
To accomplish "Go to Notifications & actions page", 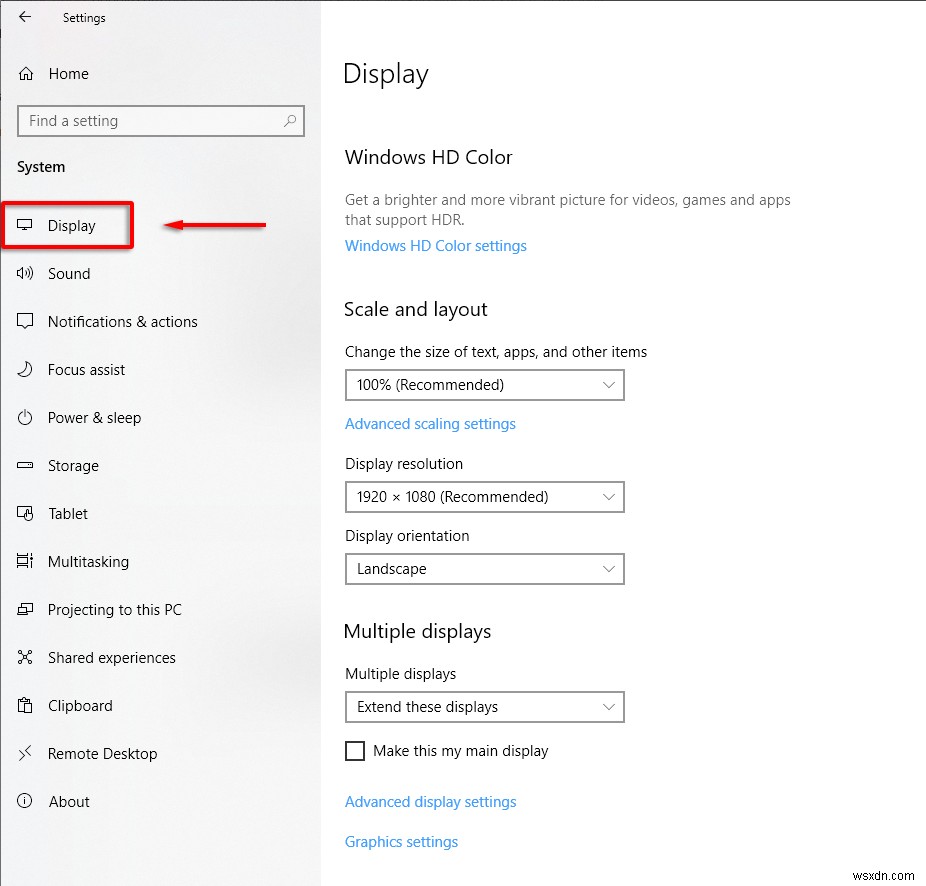I will [x=123, y=321].
